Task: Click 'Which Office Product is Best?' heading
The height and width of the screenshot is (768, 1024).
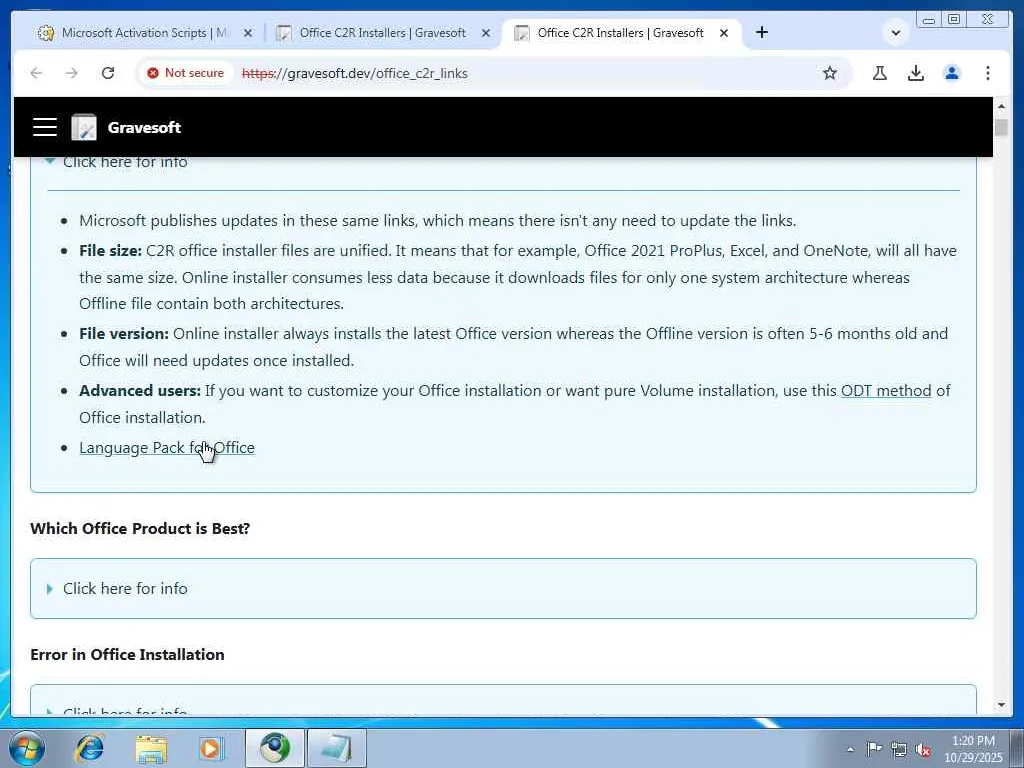Action: (x=140, y=528)
